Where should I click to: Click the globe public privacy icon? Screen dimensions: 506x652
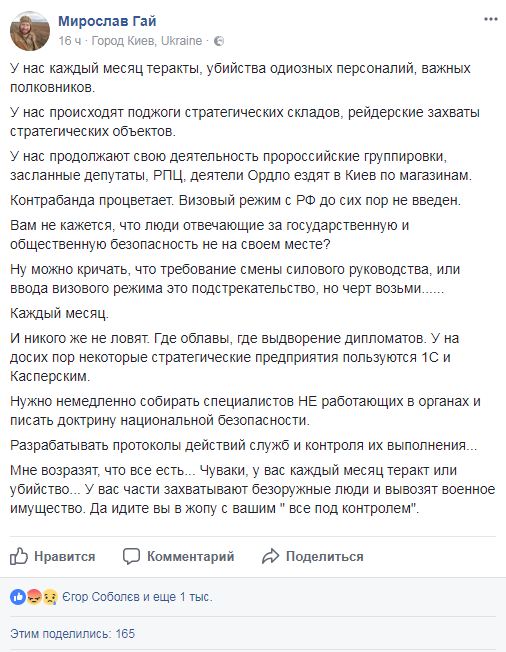219,41
